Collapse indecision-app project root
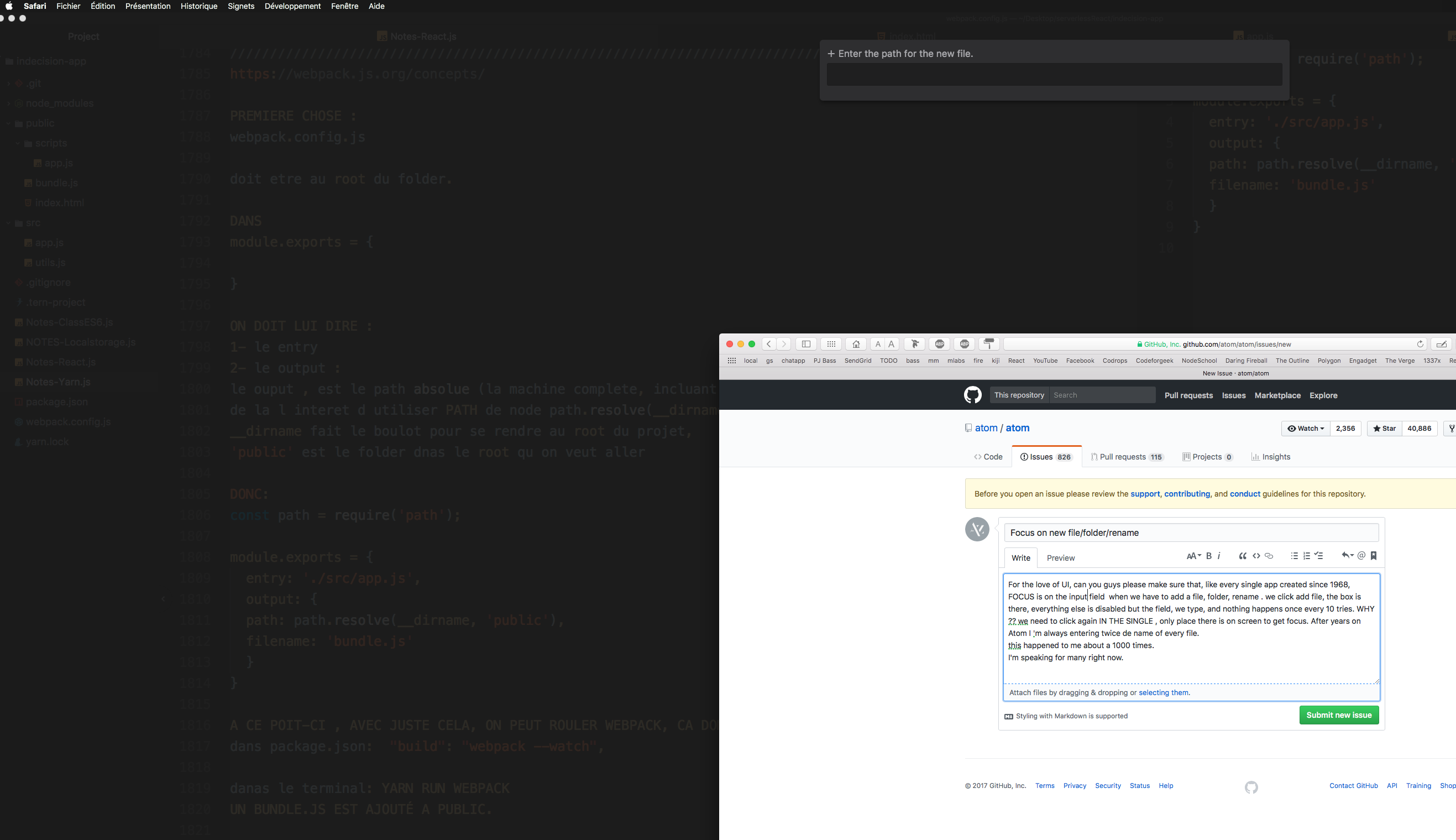 pos(45,61)
